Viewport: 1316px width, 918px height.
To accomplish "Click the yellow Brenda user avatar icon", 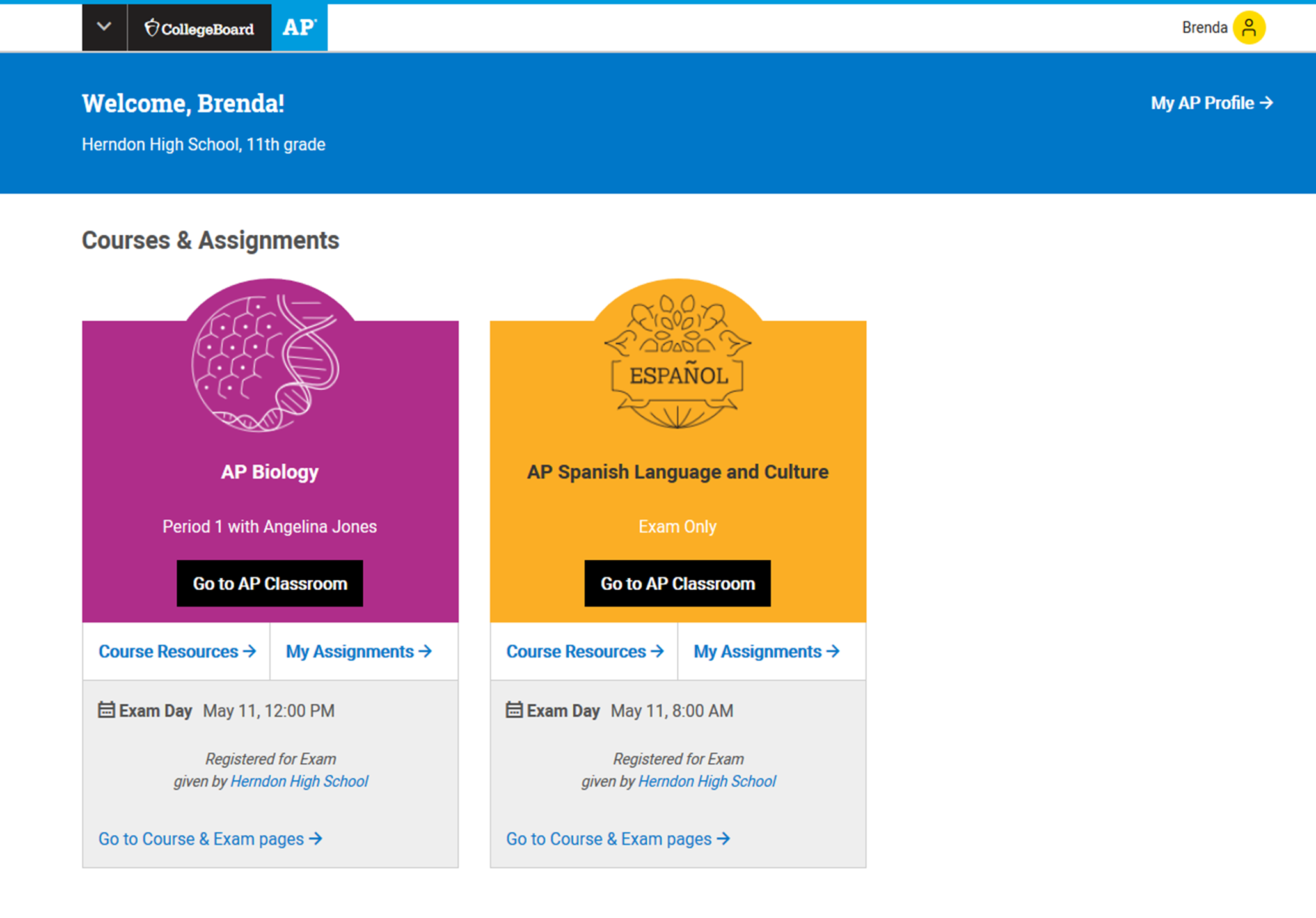I will click(x=1249, y=28).
